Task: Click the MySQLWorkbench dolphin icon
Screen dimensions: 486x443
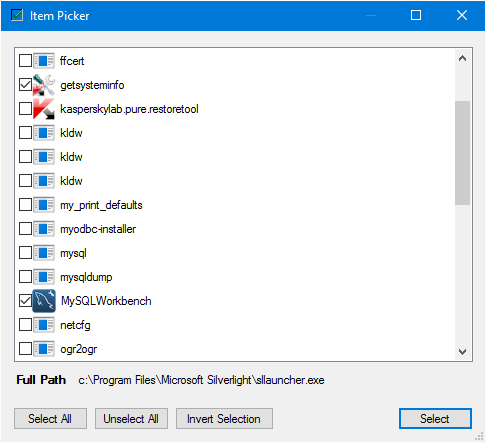Action: coord(44,301)
